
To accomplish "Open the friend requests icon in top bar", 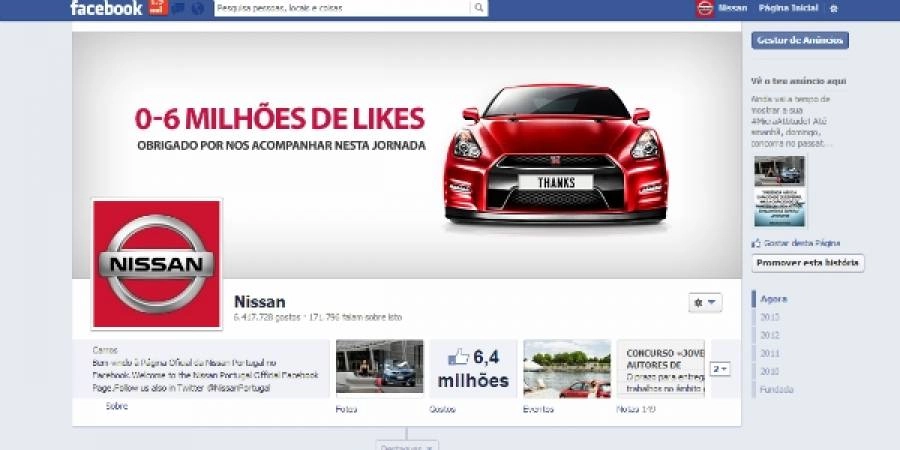I will 158,7.
